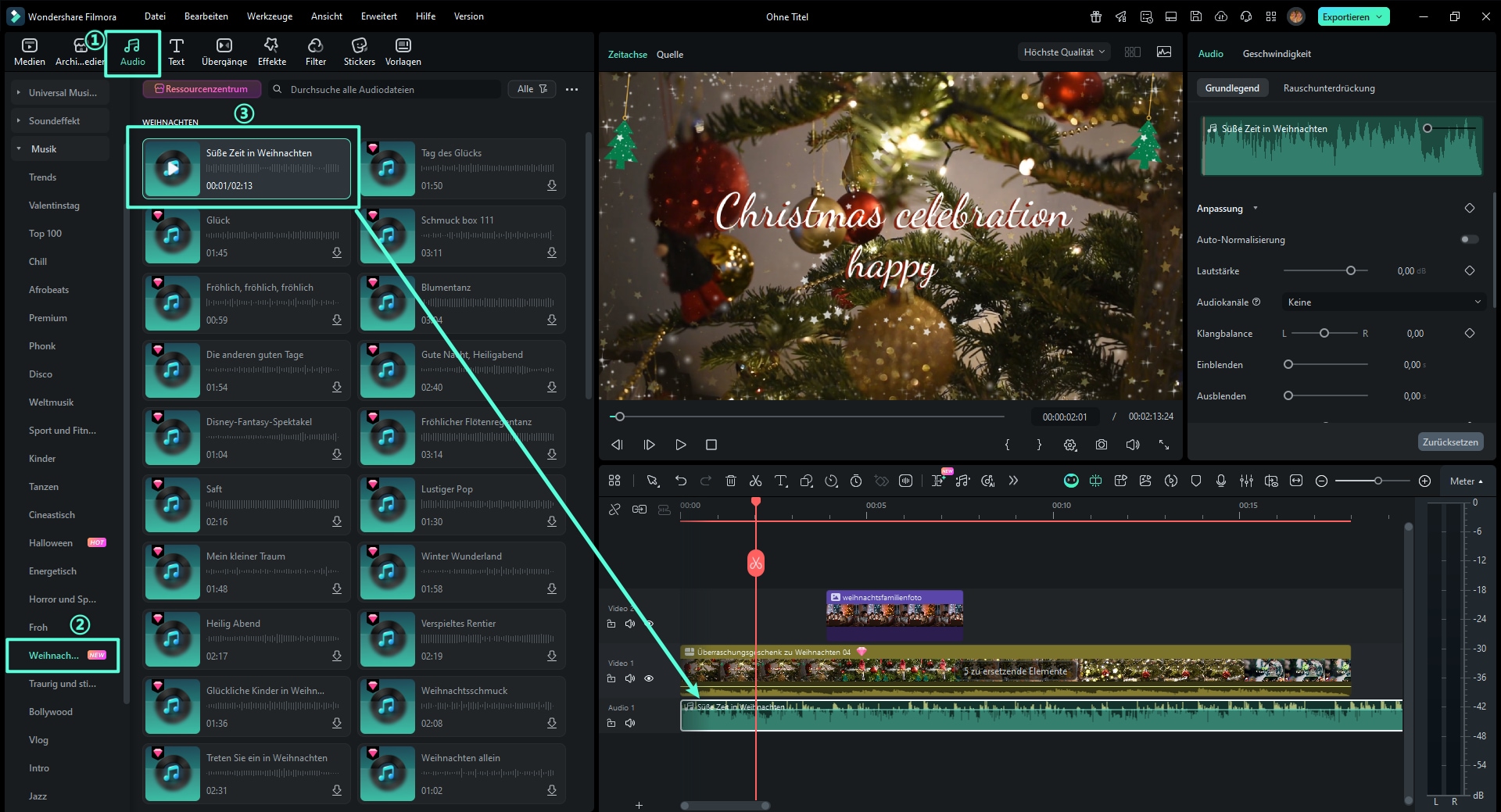Select the 'Winter Wunderland' music thumbnail

(387, 571)
